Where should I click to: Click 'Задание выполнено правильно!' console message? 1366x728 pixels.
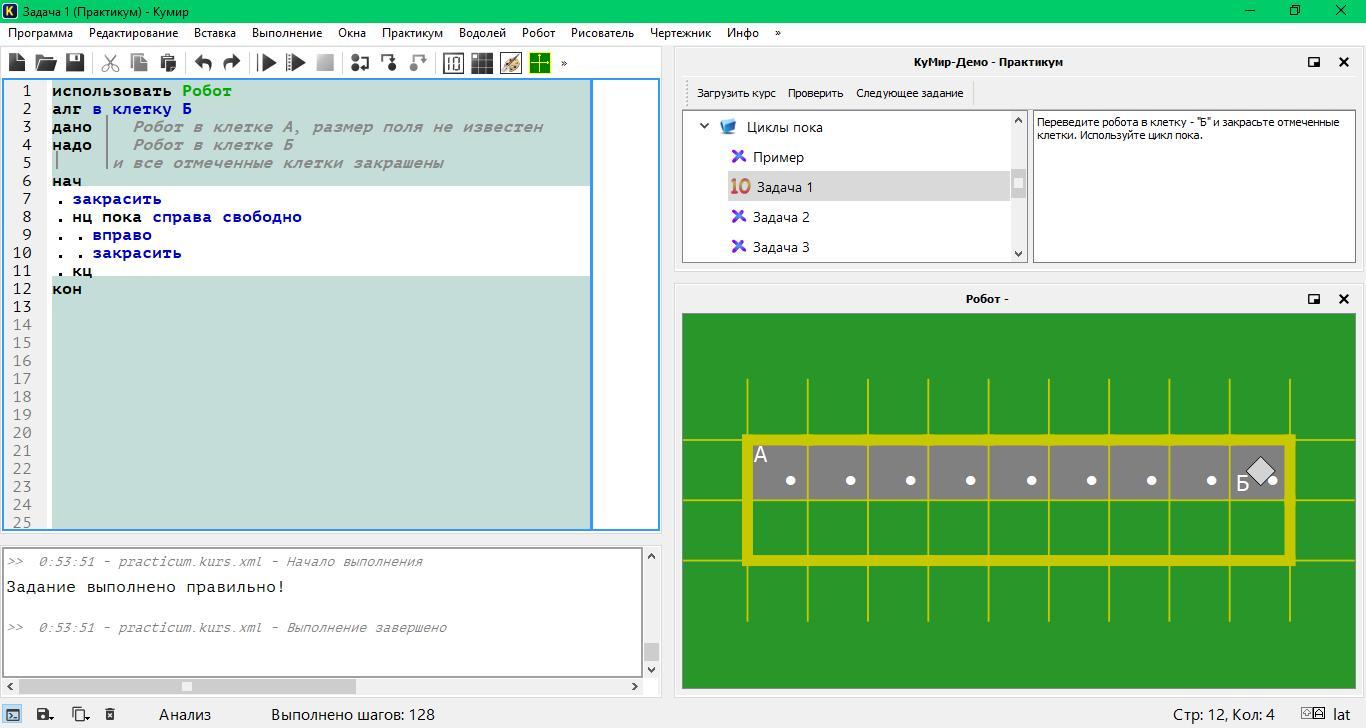click(x=146, y=587)
